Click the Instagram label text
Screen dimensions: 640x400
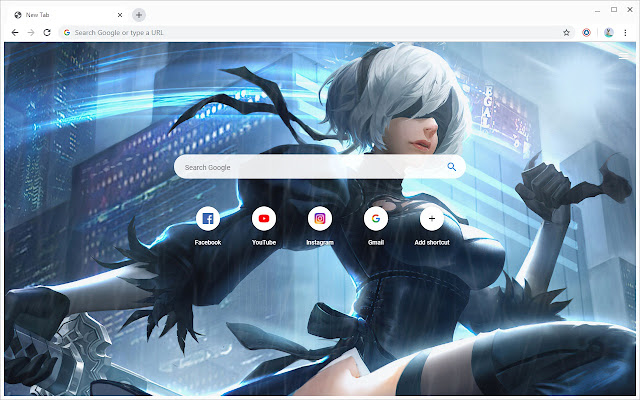pos(320,242)
